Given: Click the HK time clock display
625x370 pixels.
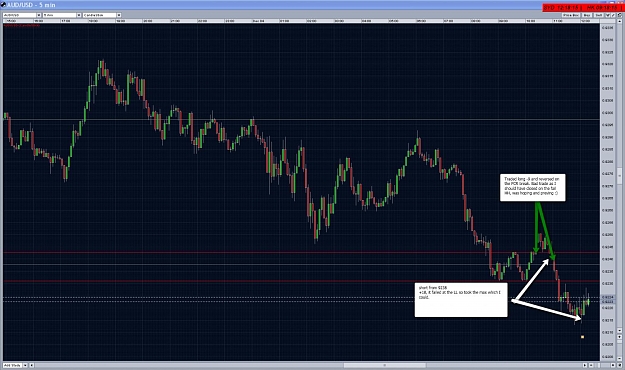Looking at the screenshot, I should (601, 8).
